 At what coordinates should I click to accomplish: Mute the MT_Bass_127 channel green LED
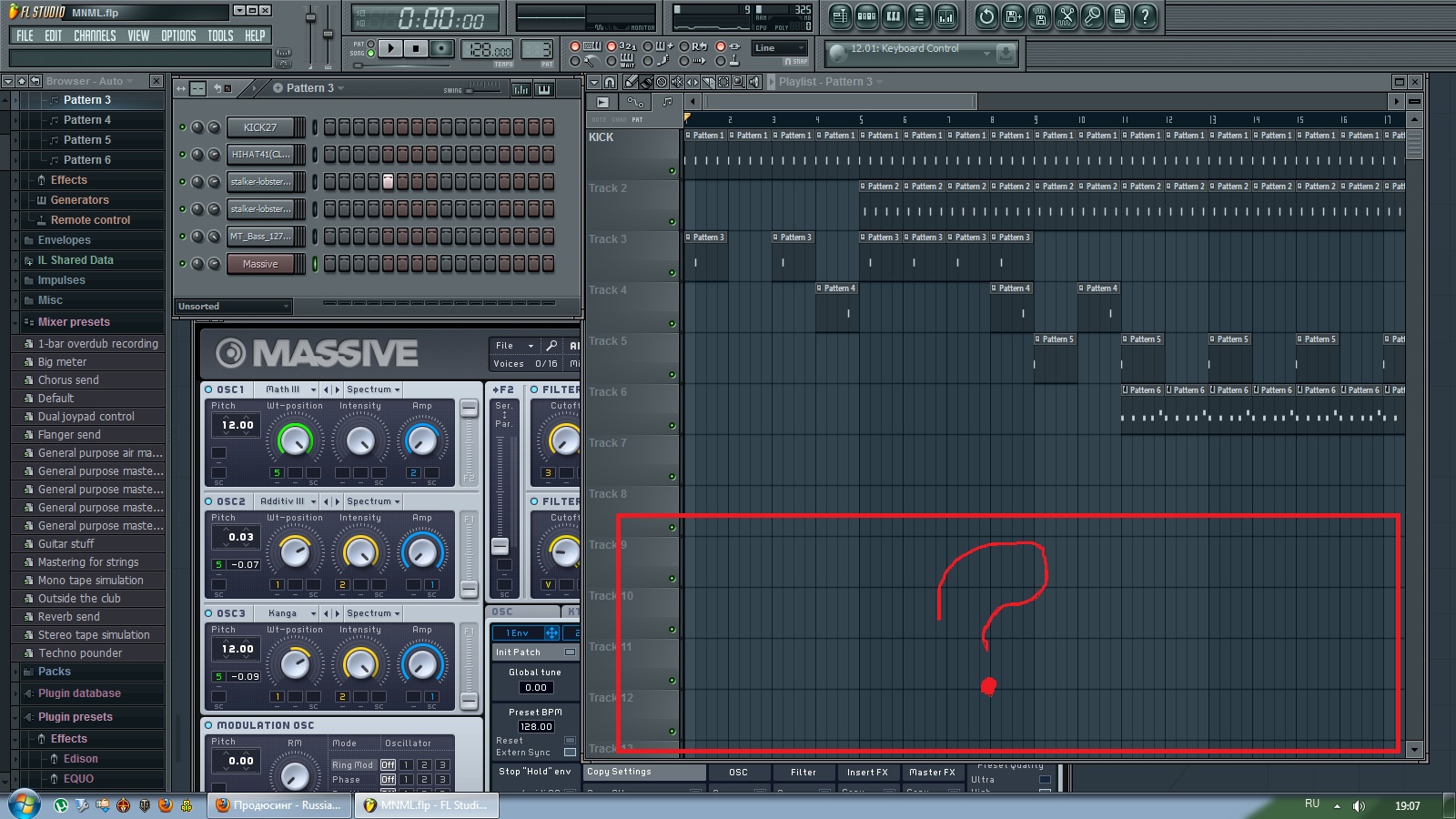click(183, 237)
